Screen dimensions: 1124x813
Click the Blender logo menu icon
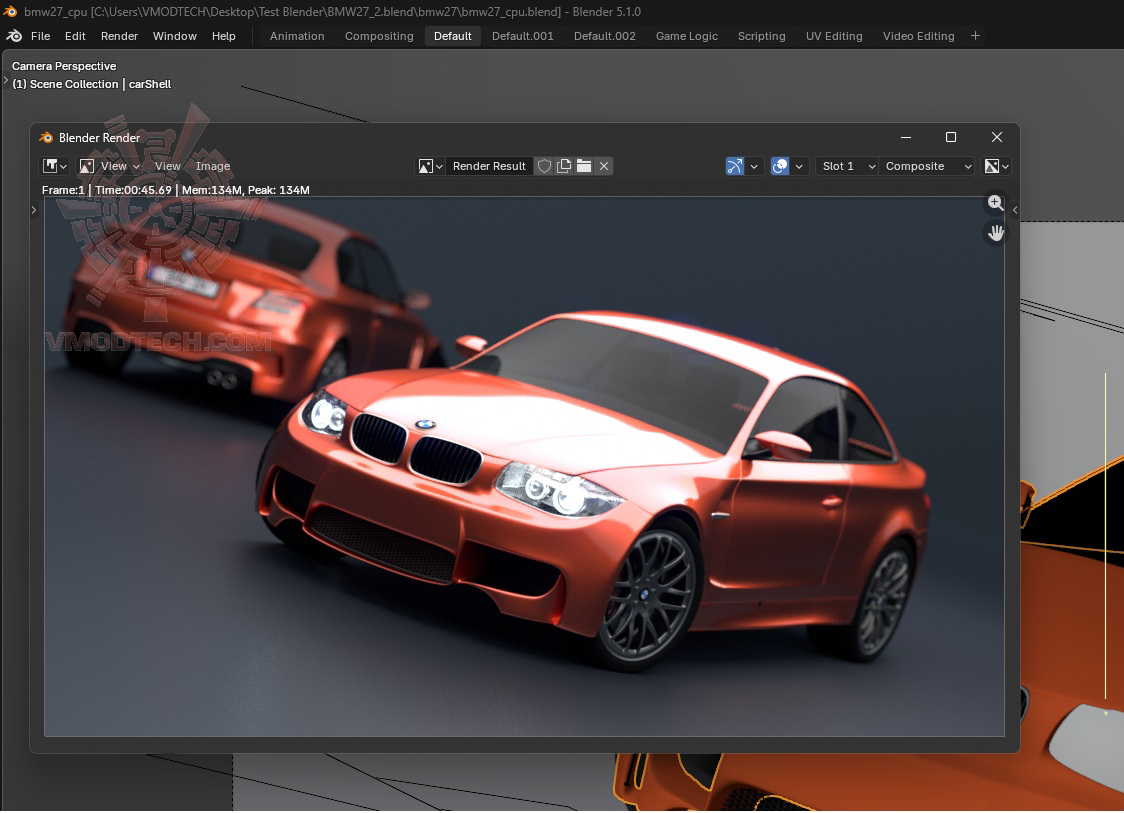tap(14, 36)
